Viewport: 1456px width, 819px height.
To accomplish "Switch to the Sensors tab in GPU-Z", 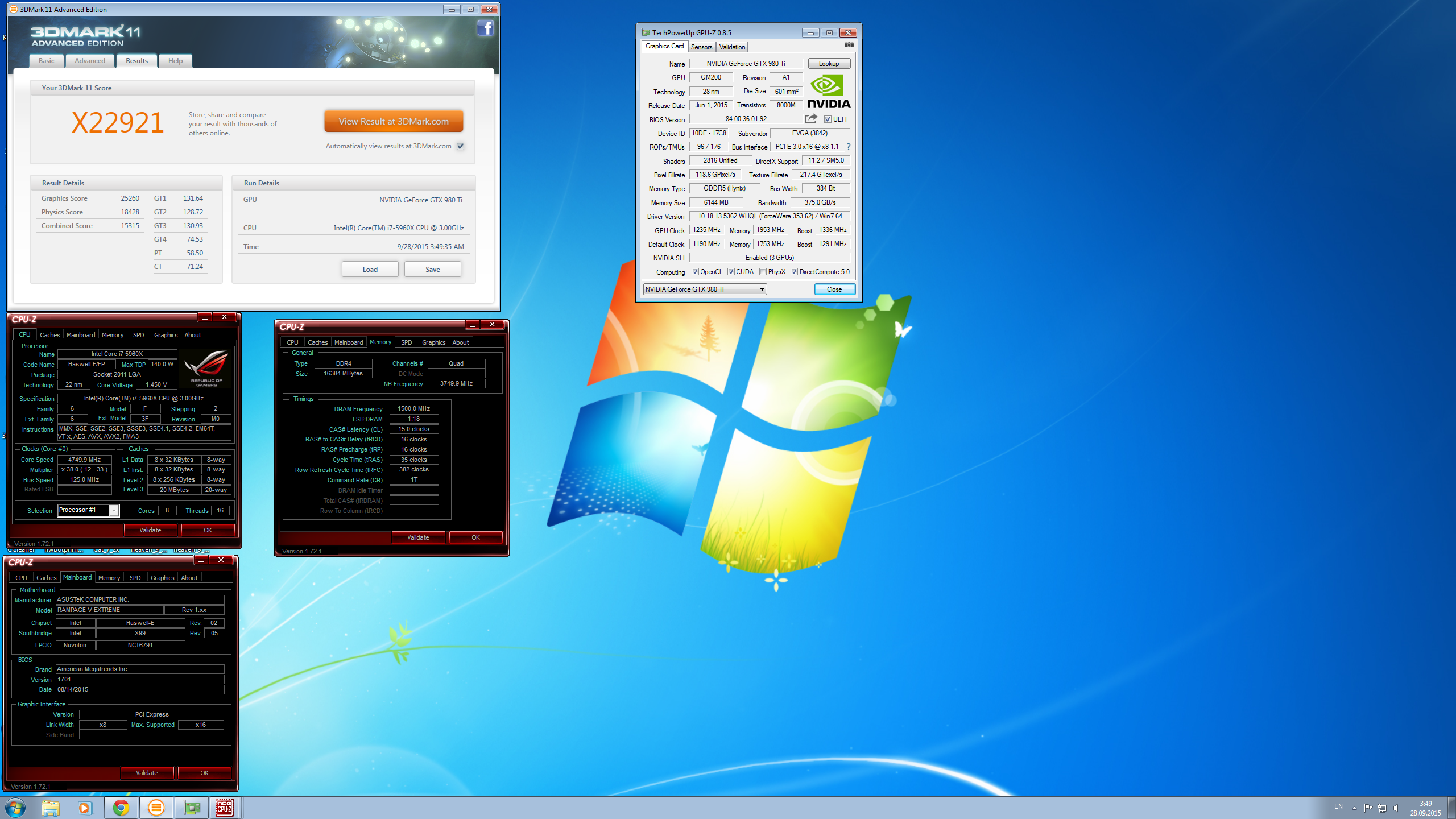I will tap(701, 47).
